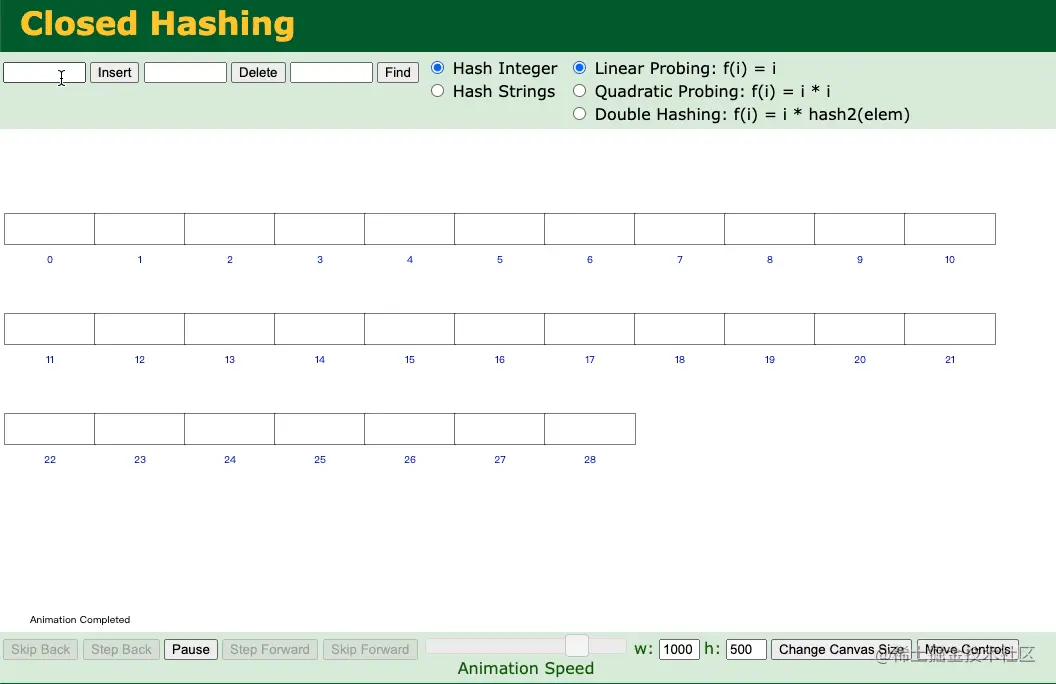Click the canvas width field
Screen dimensions: 1056x684
point(678,650)
